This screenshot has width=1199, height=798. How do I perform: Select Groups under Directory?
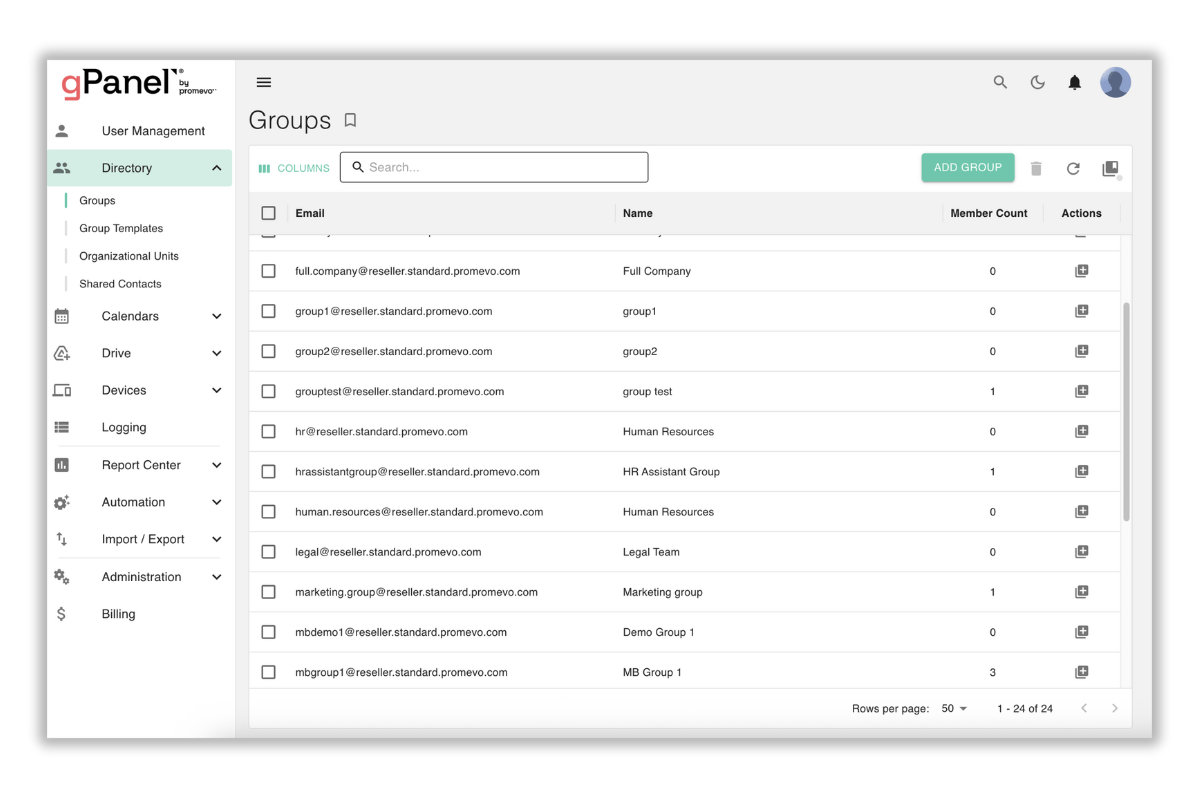[x=97, y=200]
